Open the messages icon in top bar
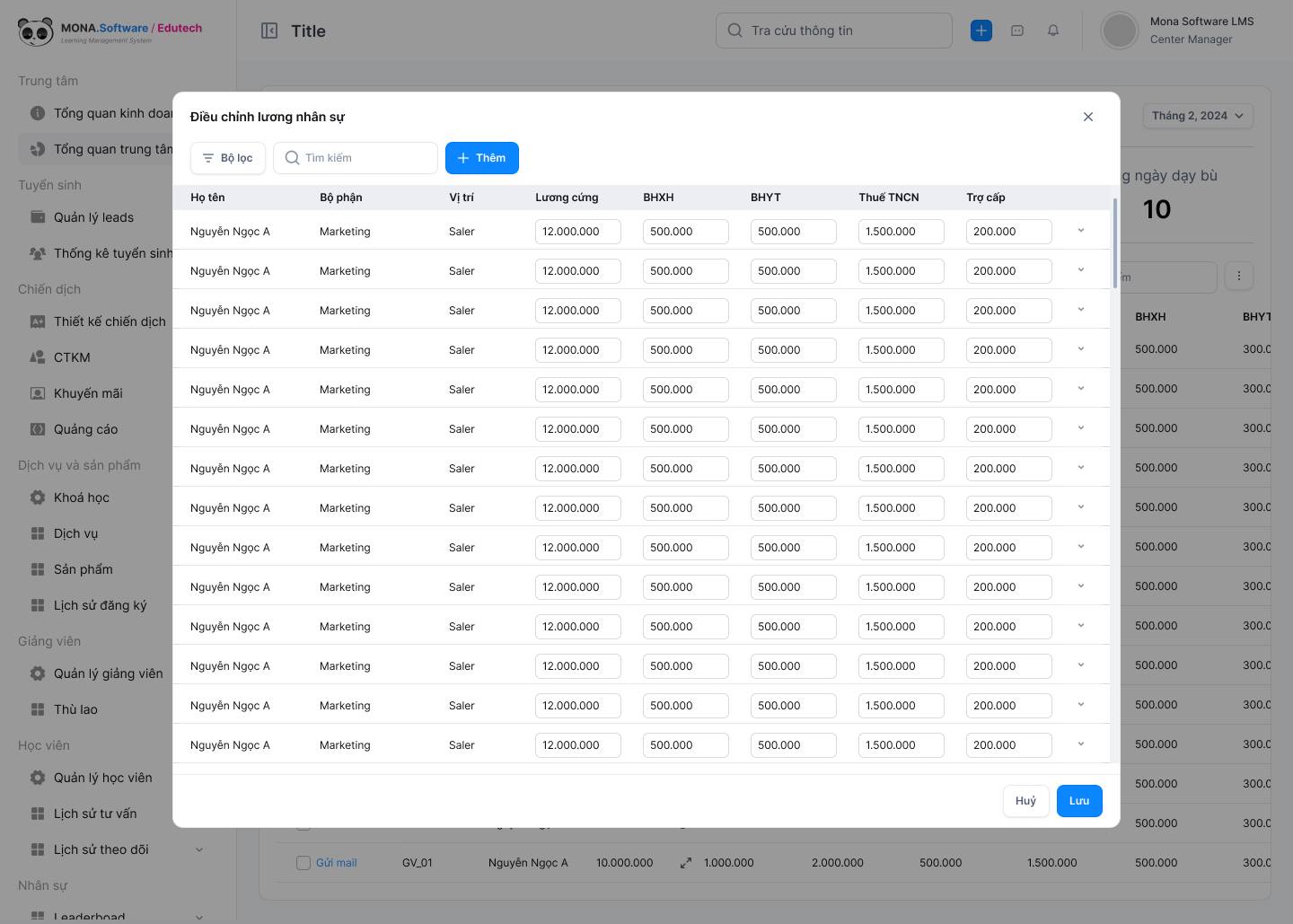Image resolution: width=1293 pixels, height=924 pixels. click(1017, 31)
